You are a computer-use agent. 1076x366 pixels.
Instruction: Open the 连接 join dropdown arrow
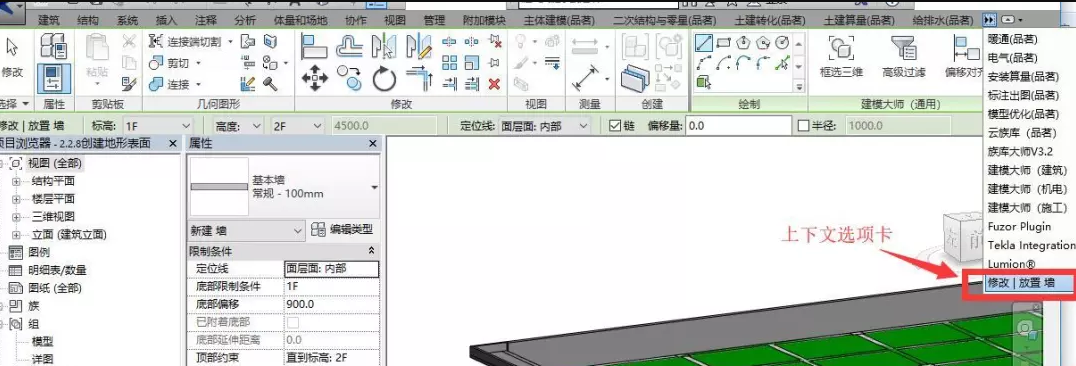tap(199, 84)
